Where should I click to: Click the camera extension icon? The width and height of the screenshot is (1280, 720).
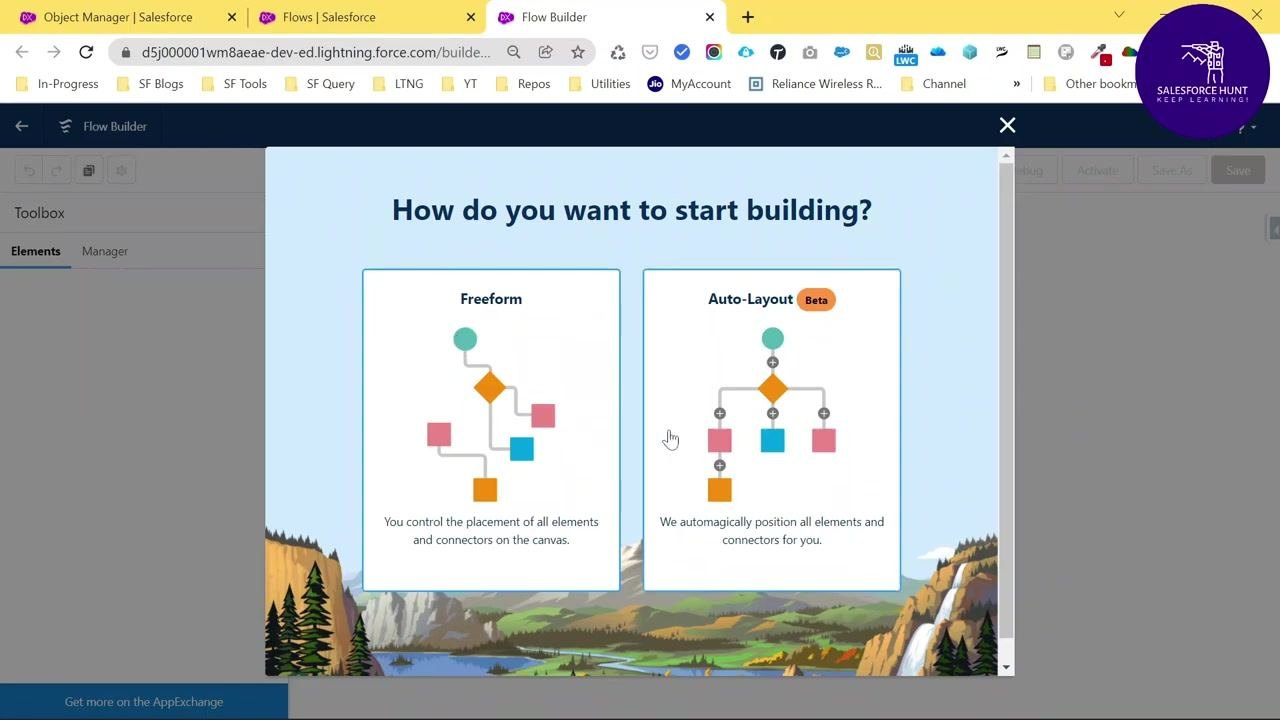pos(810,52)
